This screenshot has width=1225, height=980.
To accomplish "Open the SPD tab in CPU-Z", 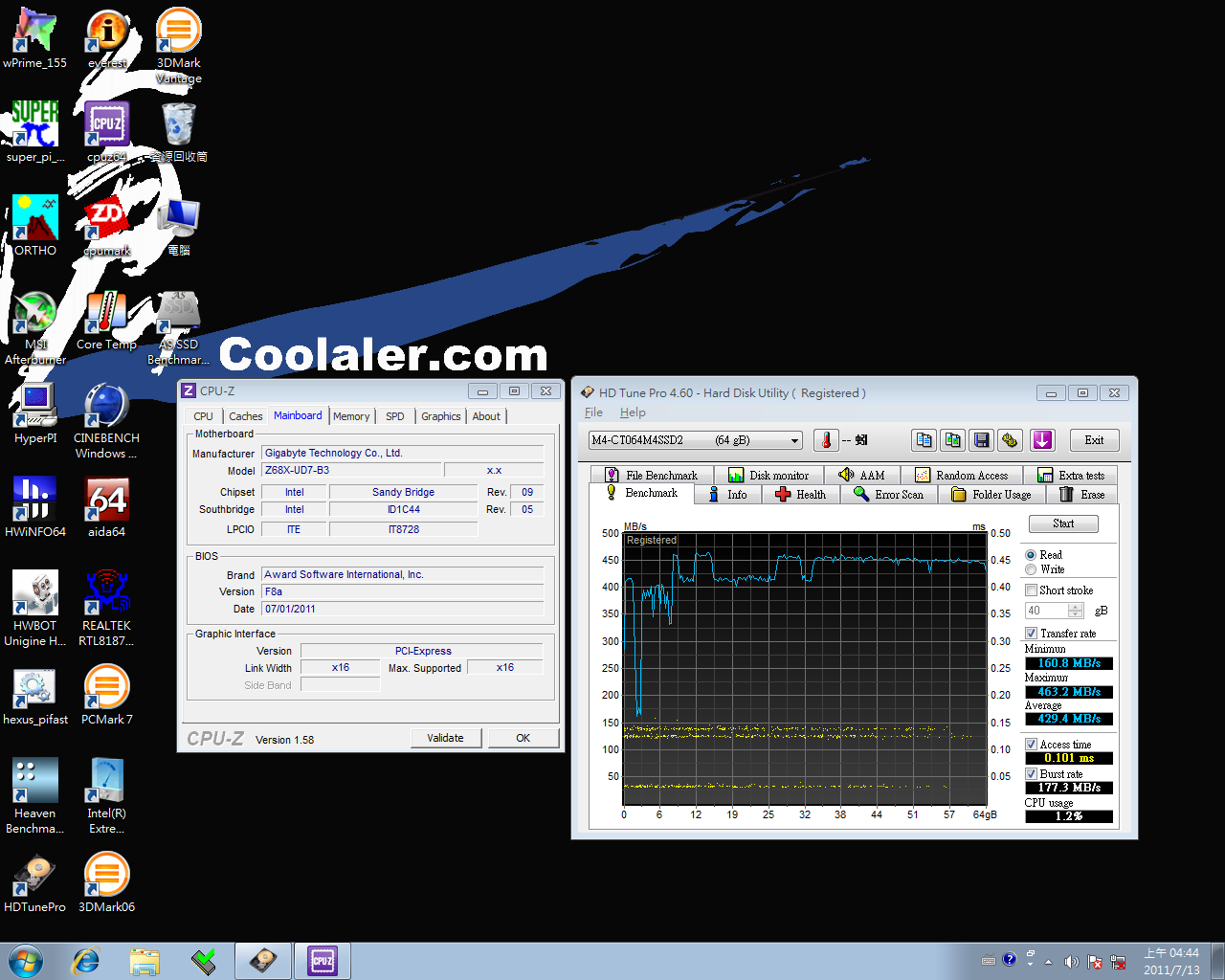I will pyautogui.click(x=395, y=416).
